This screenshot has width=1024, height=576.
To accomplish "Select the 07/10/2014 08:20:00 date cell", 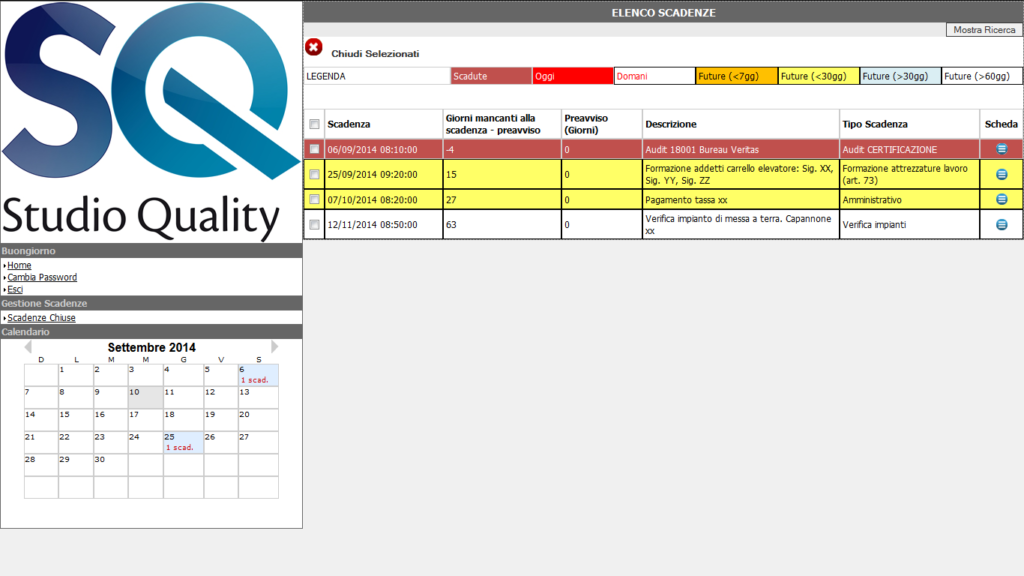I will click(383, 200).
